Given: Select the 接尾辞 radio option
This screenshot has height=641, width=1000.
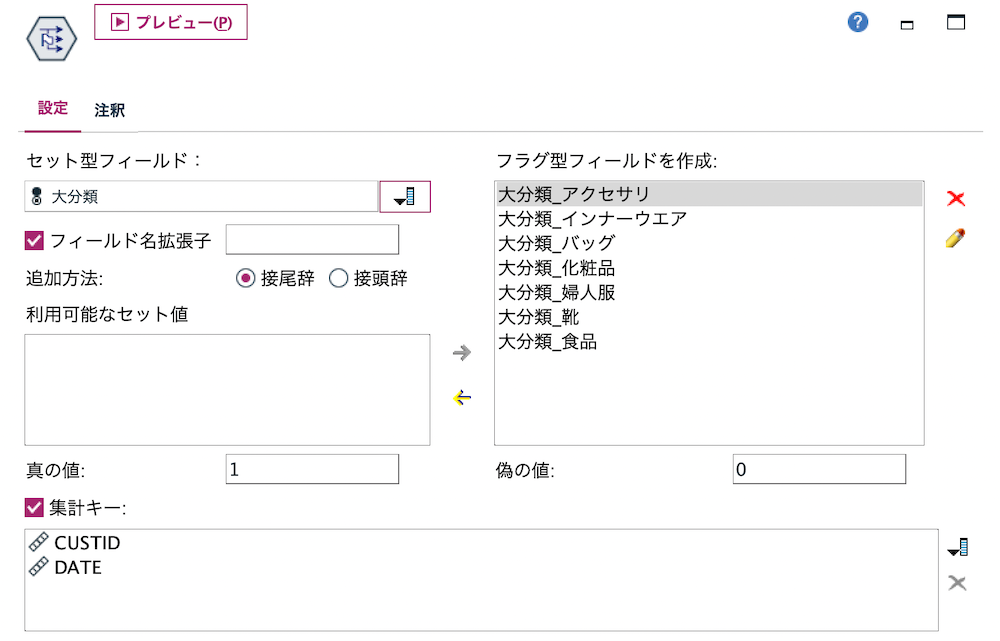Looking at the screenshot, I should [x=245, y=278].
